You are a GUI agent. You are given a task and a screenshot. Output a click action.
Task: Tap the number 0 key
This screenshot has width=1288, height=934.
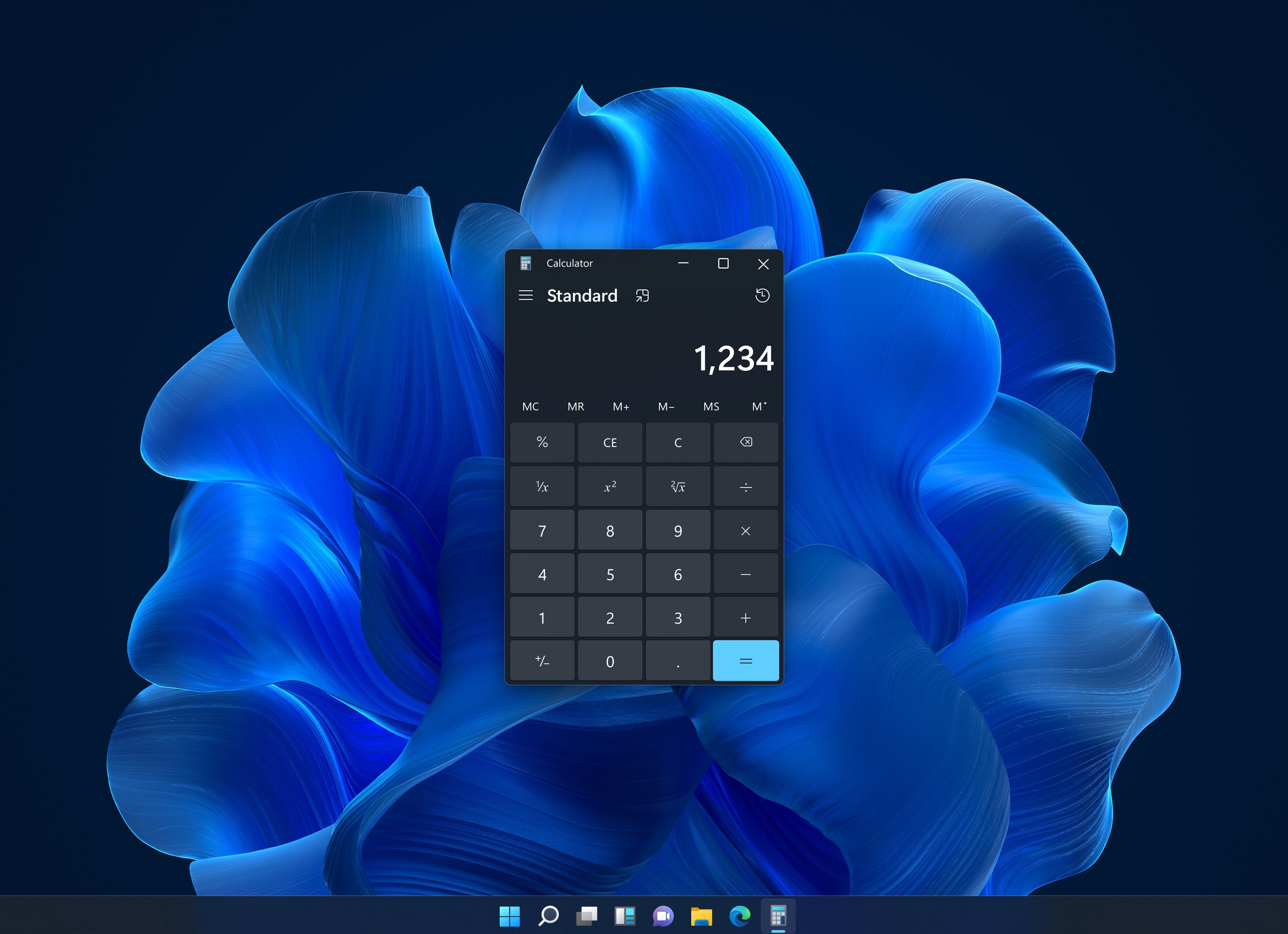click(x=610, y=660)
